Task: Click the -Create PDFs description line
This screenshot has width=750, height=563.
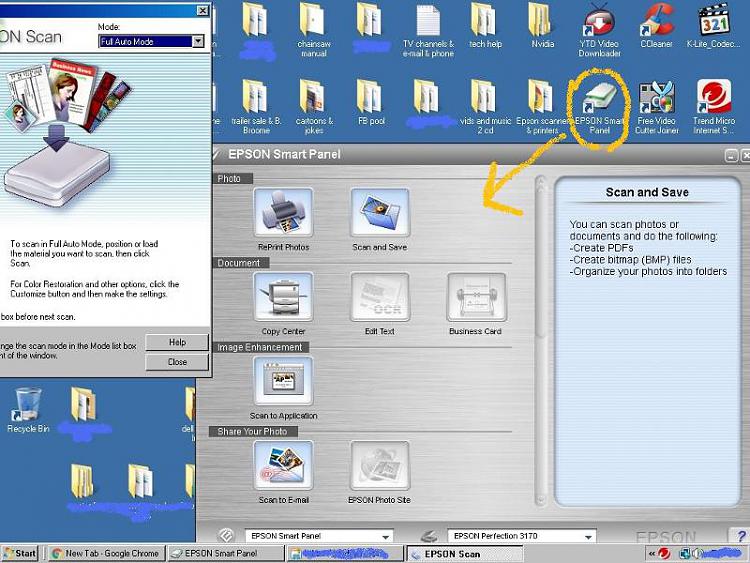Action: 601,248
